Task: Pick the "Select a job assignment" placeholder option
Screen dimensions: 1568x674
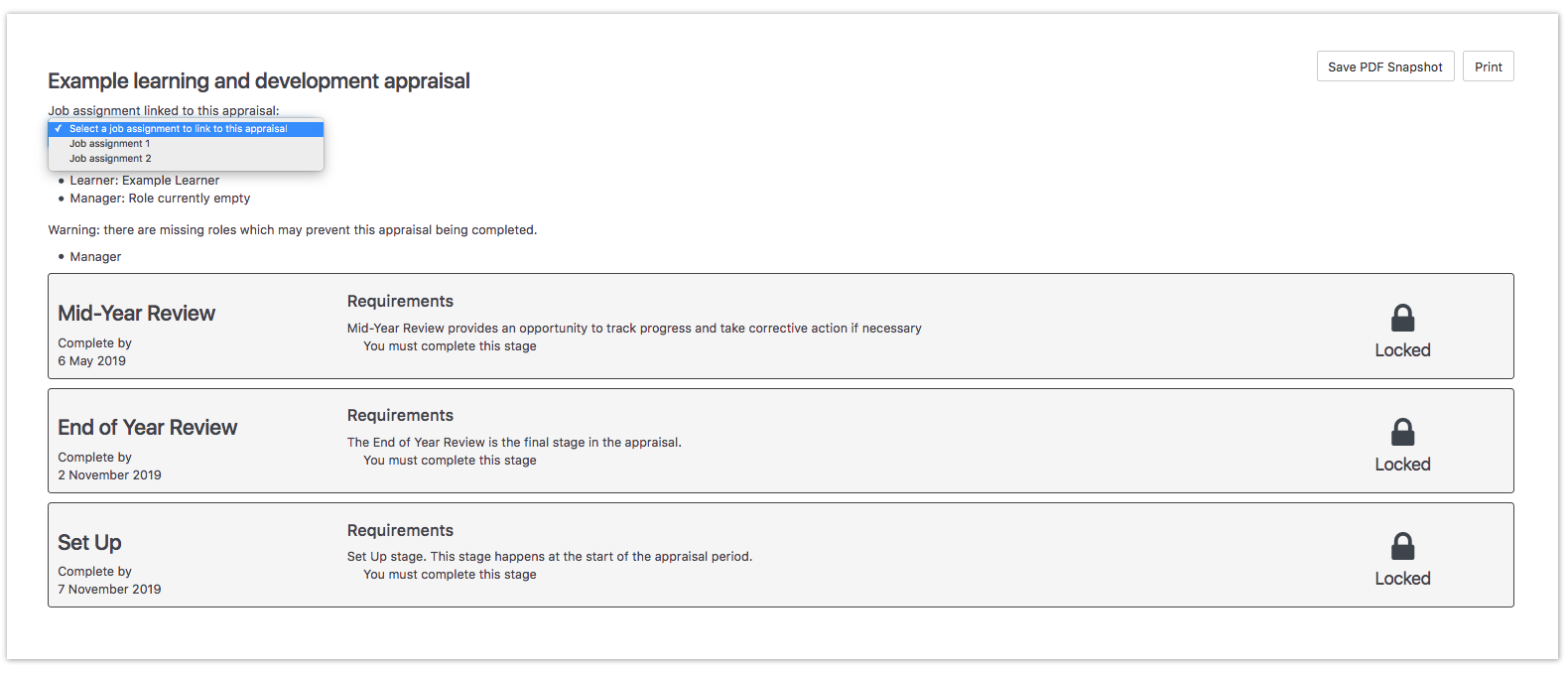Action: pyautogui.click(x=179, y=129)
